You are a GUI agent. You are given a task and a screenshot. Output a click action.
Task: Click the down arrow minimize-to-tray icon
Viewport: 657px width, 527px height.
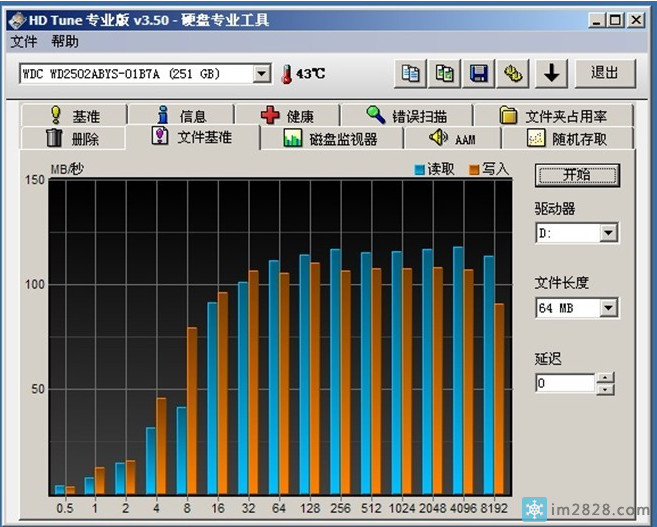(x=551, y=73)
